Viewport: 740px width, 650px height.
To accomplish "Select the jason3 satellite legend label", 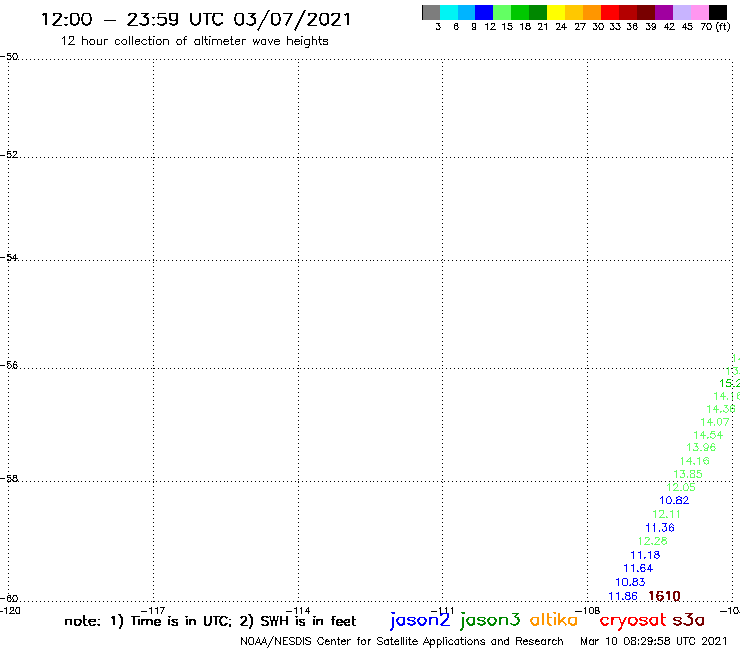I will [490, 620].
